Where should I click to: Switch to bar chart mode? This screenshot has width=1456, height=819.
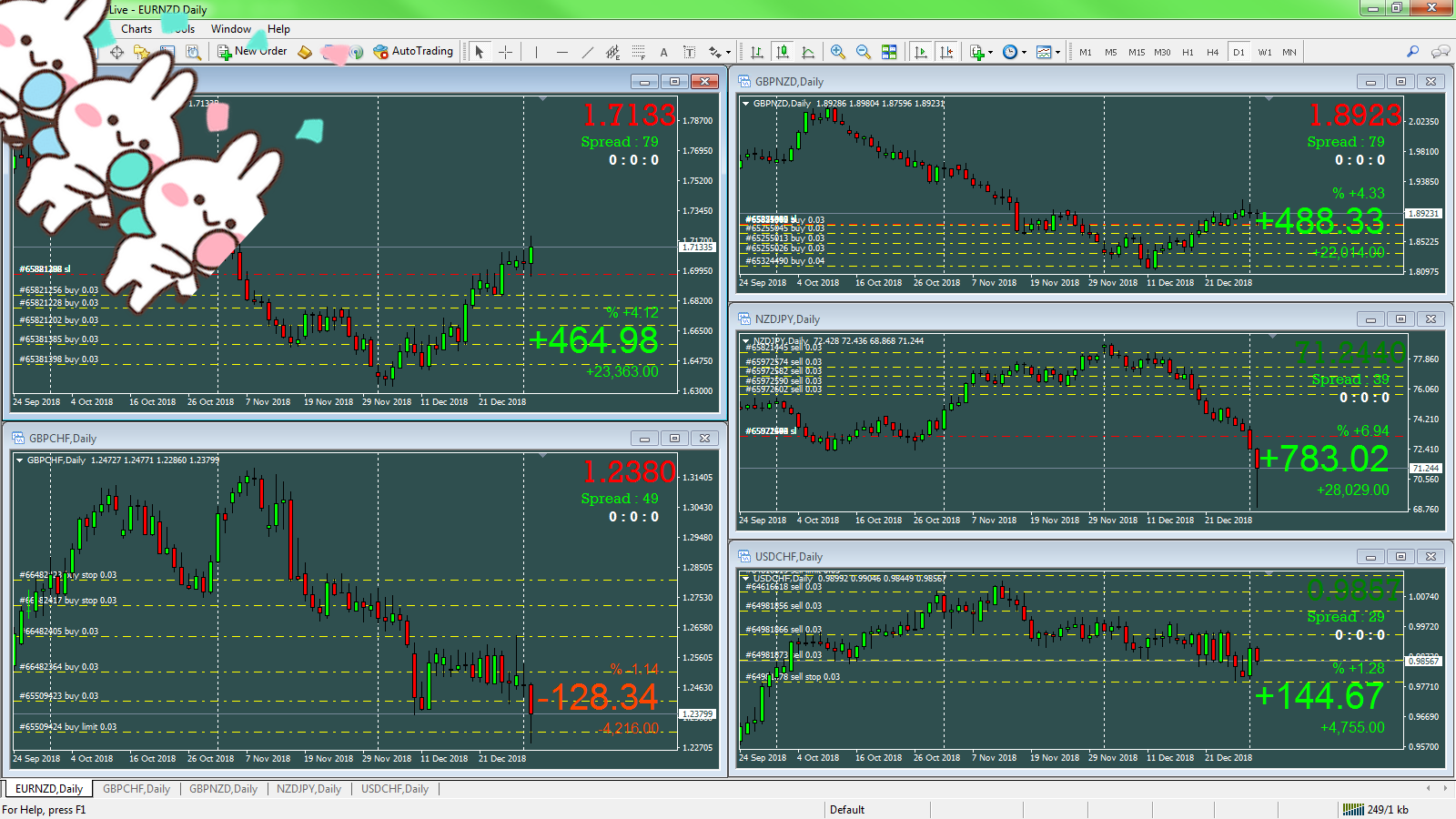[756, 52]
